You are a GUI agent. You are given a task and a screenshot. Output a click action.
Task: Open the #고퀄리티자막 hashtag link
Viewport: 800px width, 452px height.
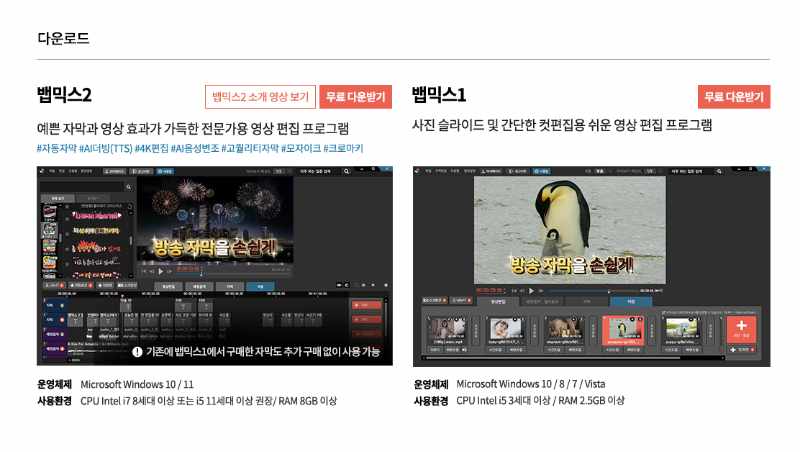(x=250, y=148)
